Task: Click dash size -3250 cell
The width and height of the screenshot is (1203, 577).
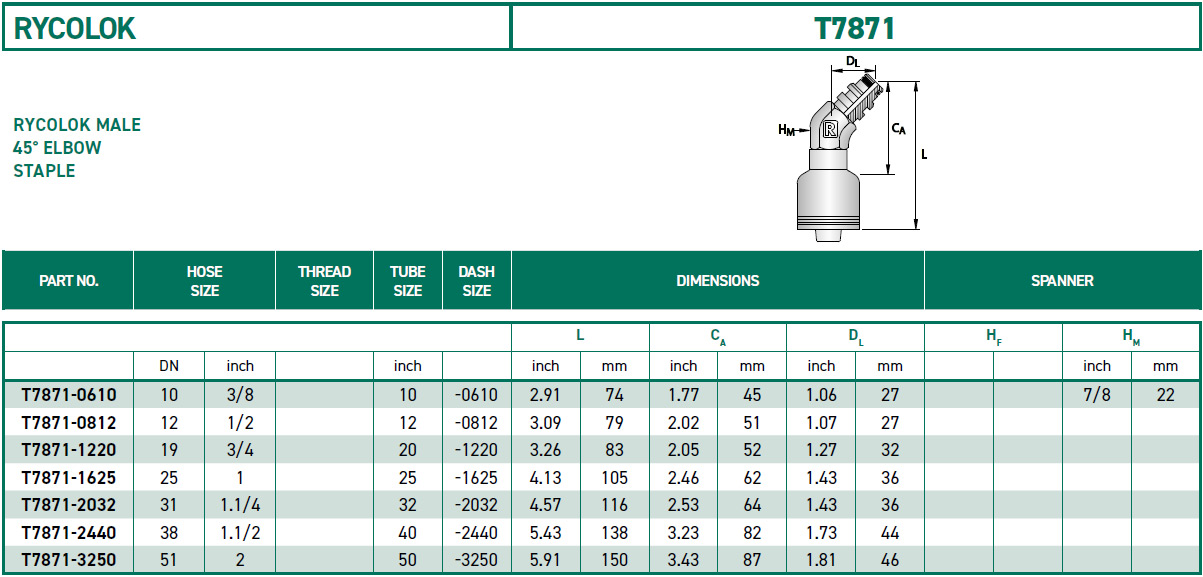Action: (x=476, y=560)
